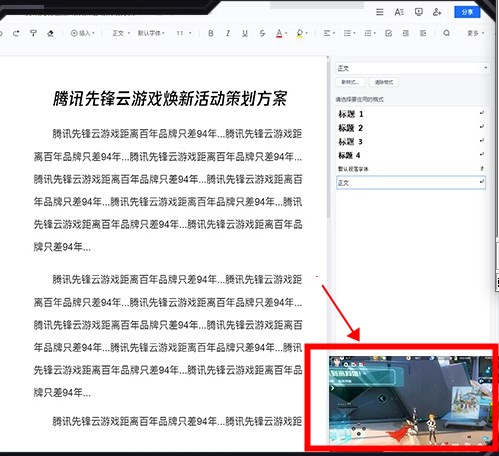Viewport: 499px width, 456px height.
Task: Open the hamburger menu icon
Action: [379, 12]
